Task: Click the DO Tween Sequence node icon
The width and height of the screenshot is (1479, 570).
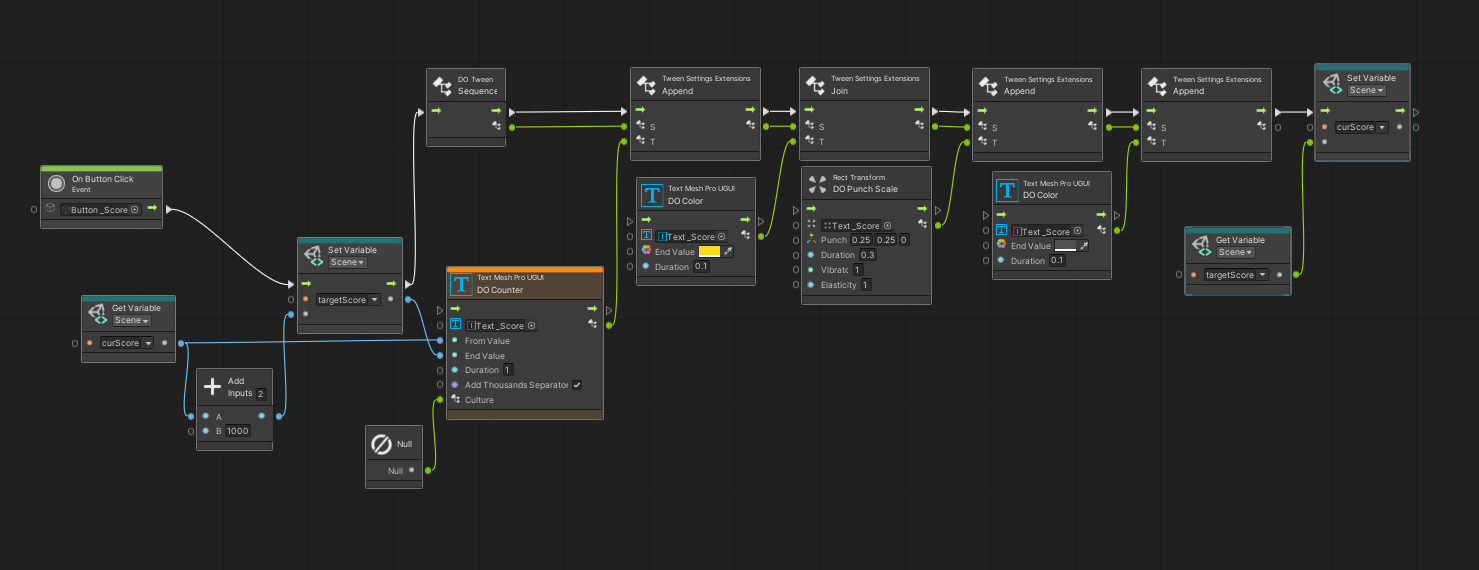Action: pyautogui.click(x=442, y=85)
